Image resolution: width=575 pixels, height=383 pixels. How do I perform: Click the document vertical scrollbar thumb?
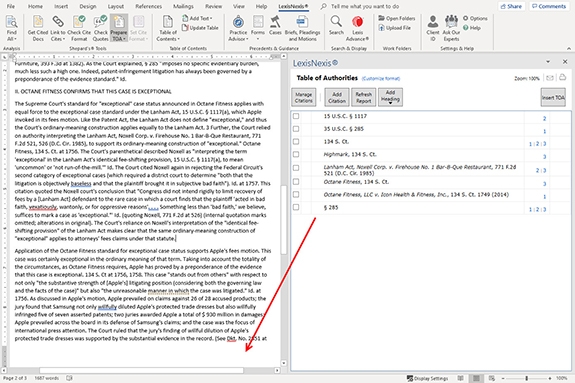(x=283, y=220)
